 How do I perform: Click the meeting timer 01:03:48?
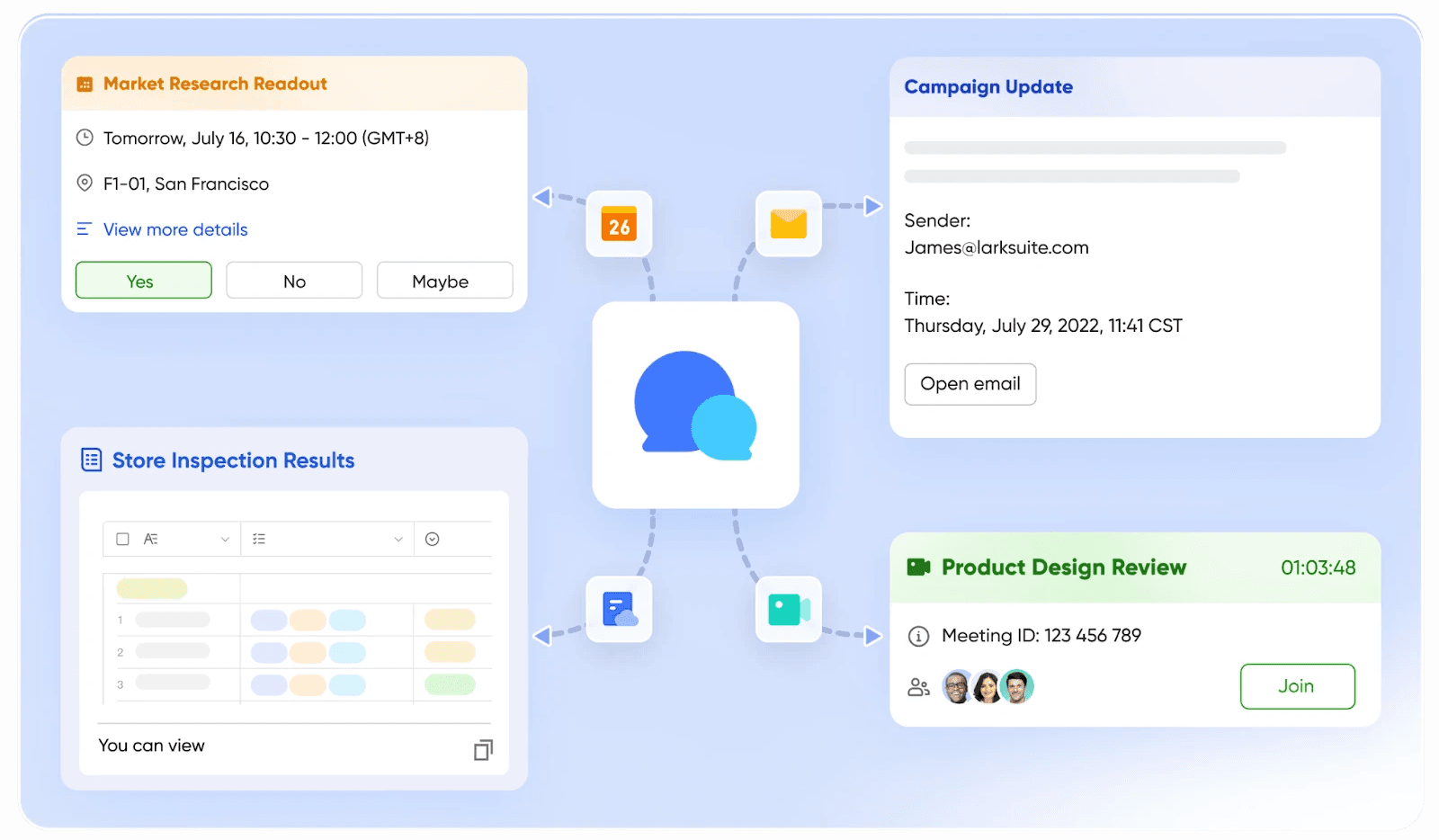click(x=1318, y=567)
